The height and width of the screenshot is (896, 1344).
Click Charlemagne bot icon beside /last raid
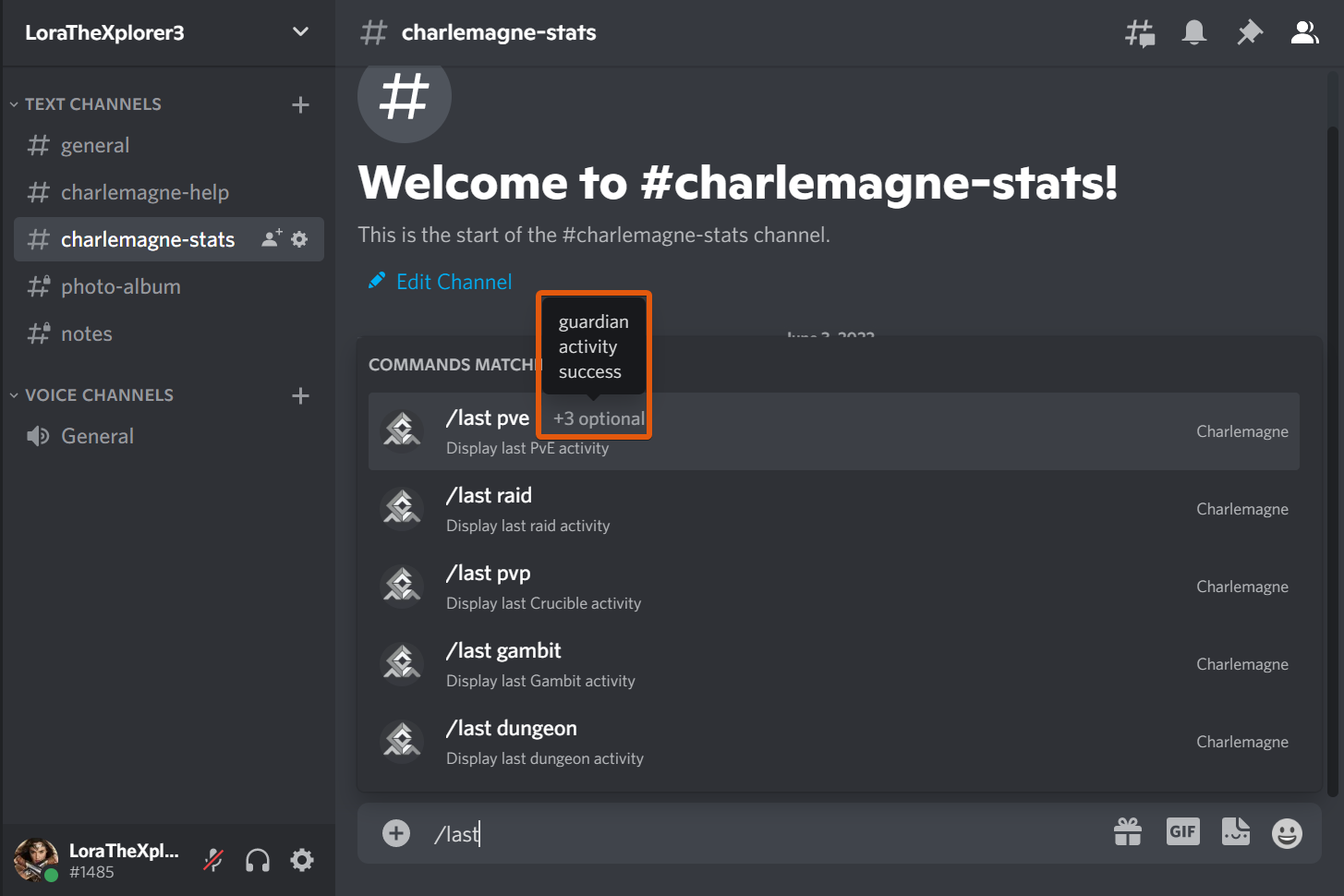(x=403, y=507)
